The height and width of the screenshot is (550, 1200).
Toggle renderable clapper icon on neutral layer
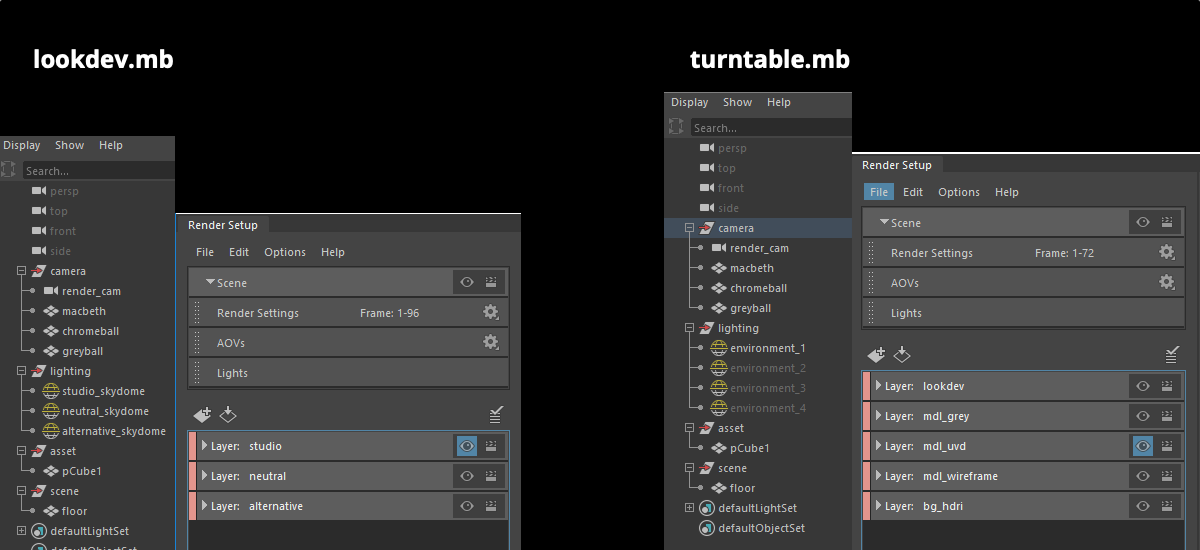(491, 476)
